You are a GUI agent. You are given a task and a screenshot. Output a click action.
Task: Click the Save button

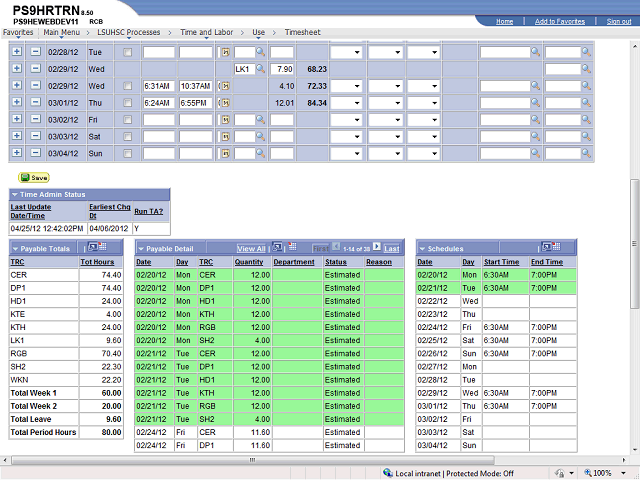click(34, 178)
